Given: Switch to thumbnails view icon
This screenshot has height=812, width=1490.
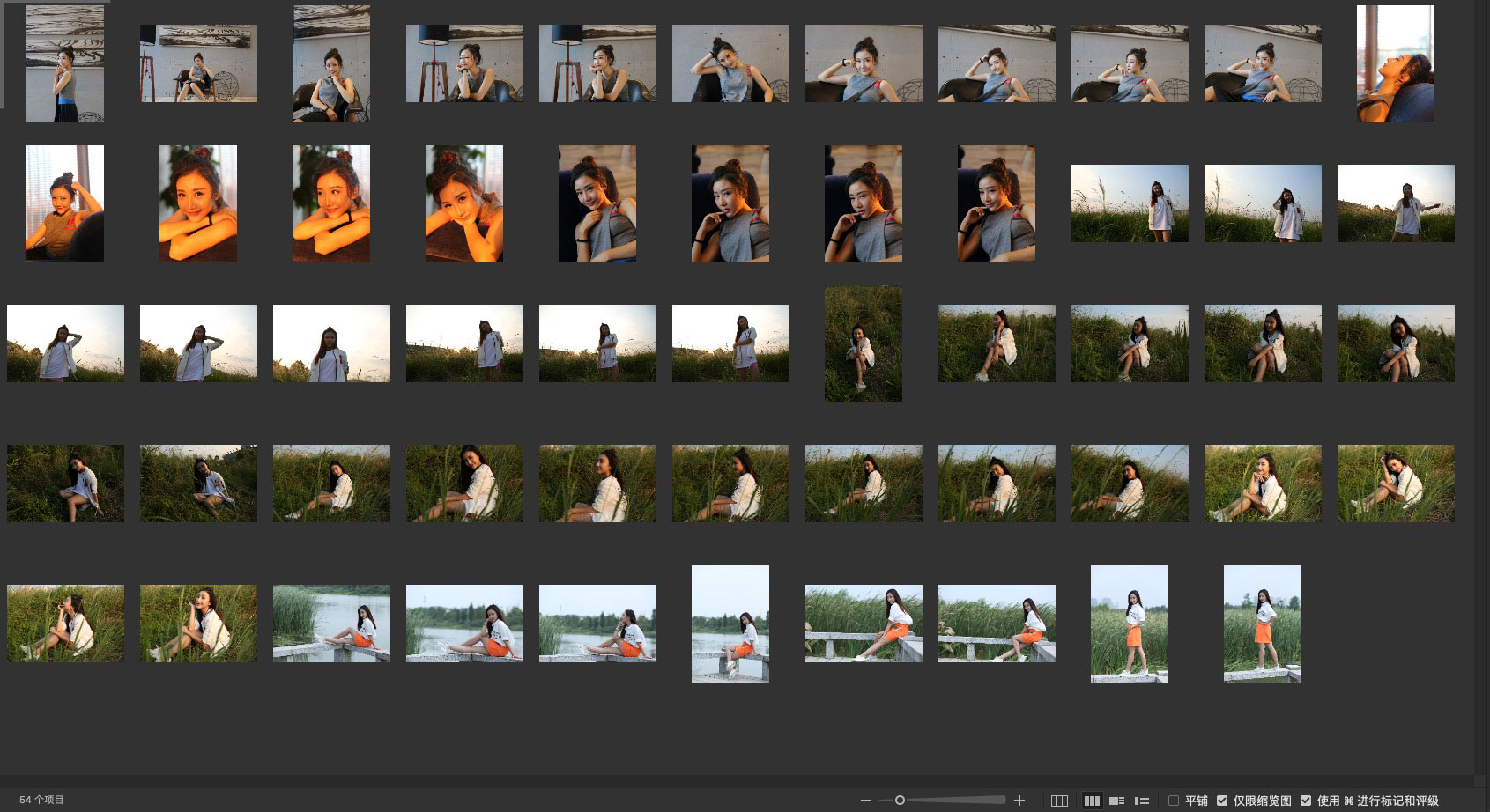Looking at the screenshot, I should click(1092, 801).
